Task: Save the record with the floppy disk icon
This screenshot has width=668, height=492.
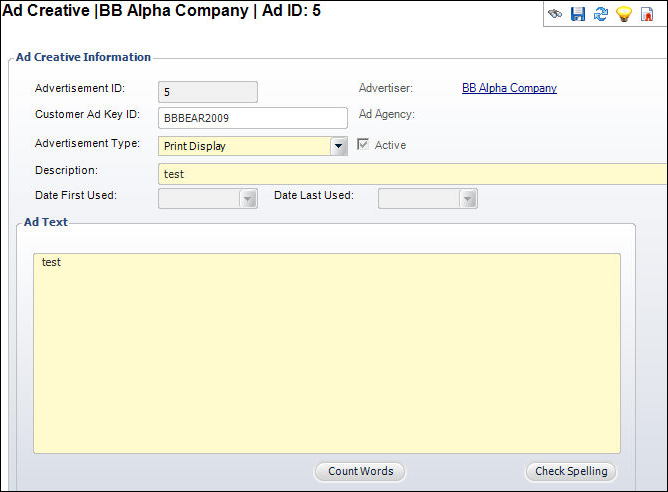Action: (x=578, y=14)
